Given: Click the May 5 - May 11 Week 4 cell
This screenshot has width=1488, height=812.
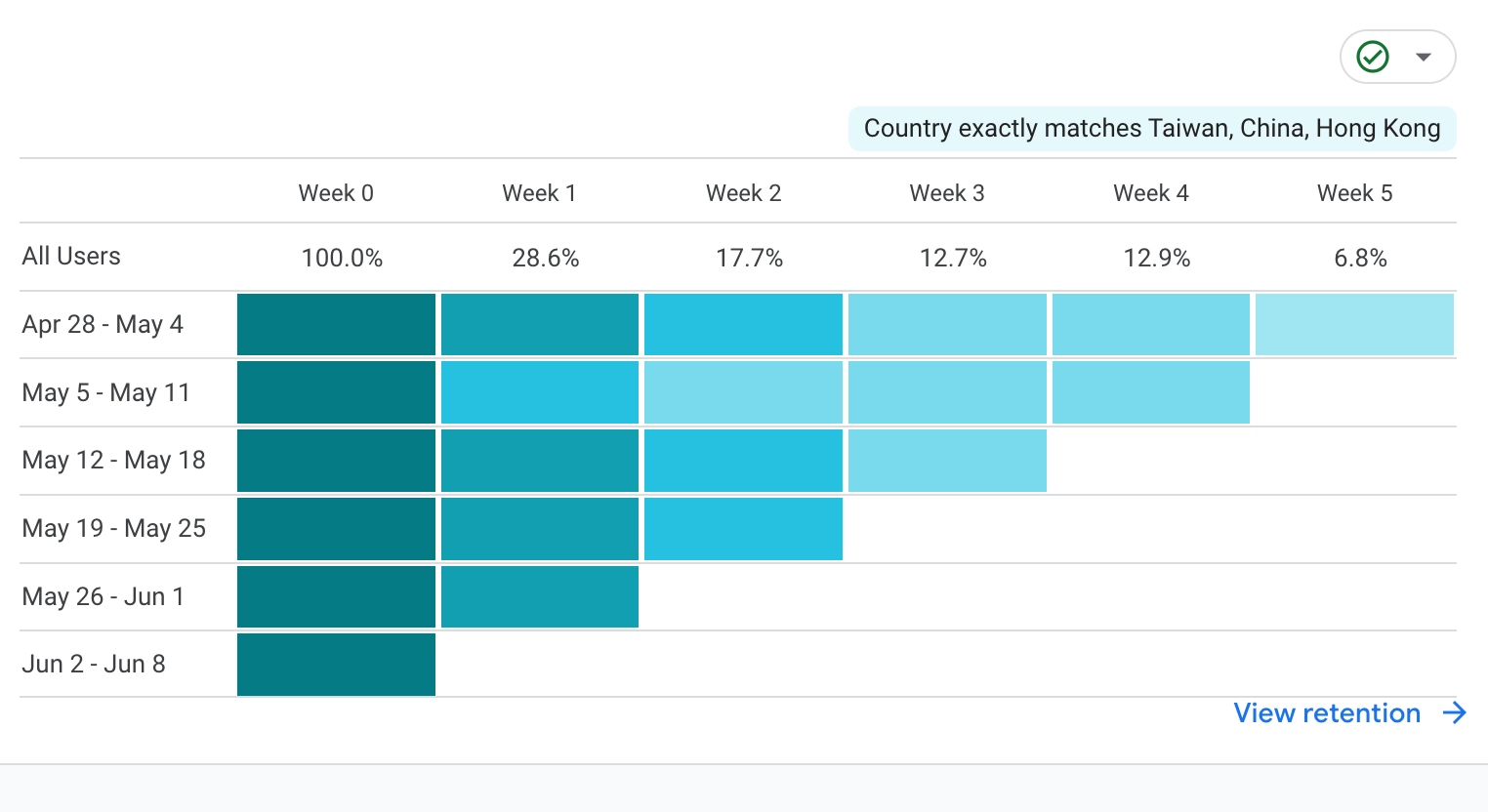Looking at the screenshot, I should [1151, 392].
